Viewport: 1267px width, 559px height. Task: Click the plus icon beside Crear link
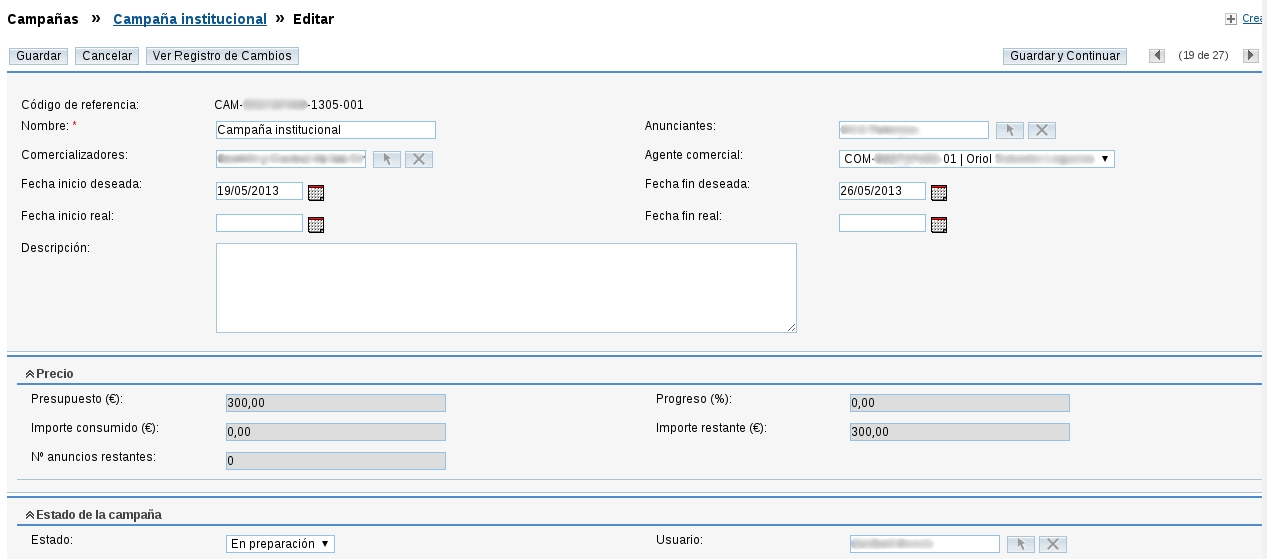(1231, 19)
